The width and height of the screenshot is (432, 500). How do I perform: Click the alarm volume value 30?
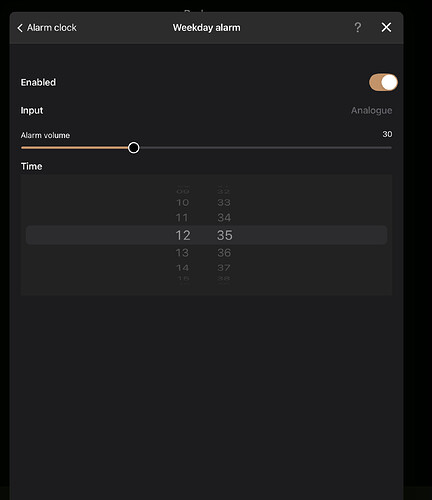tap(387, 134)
